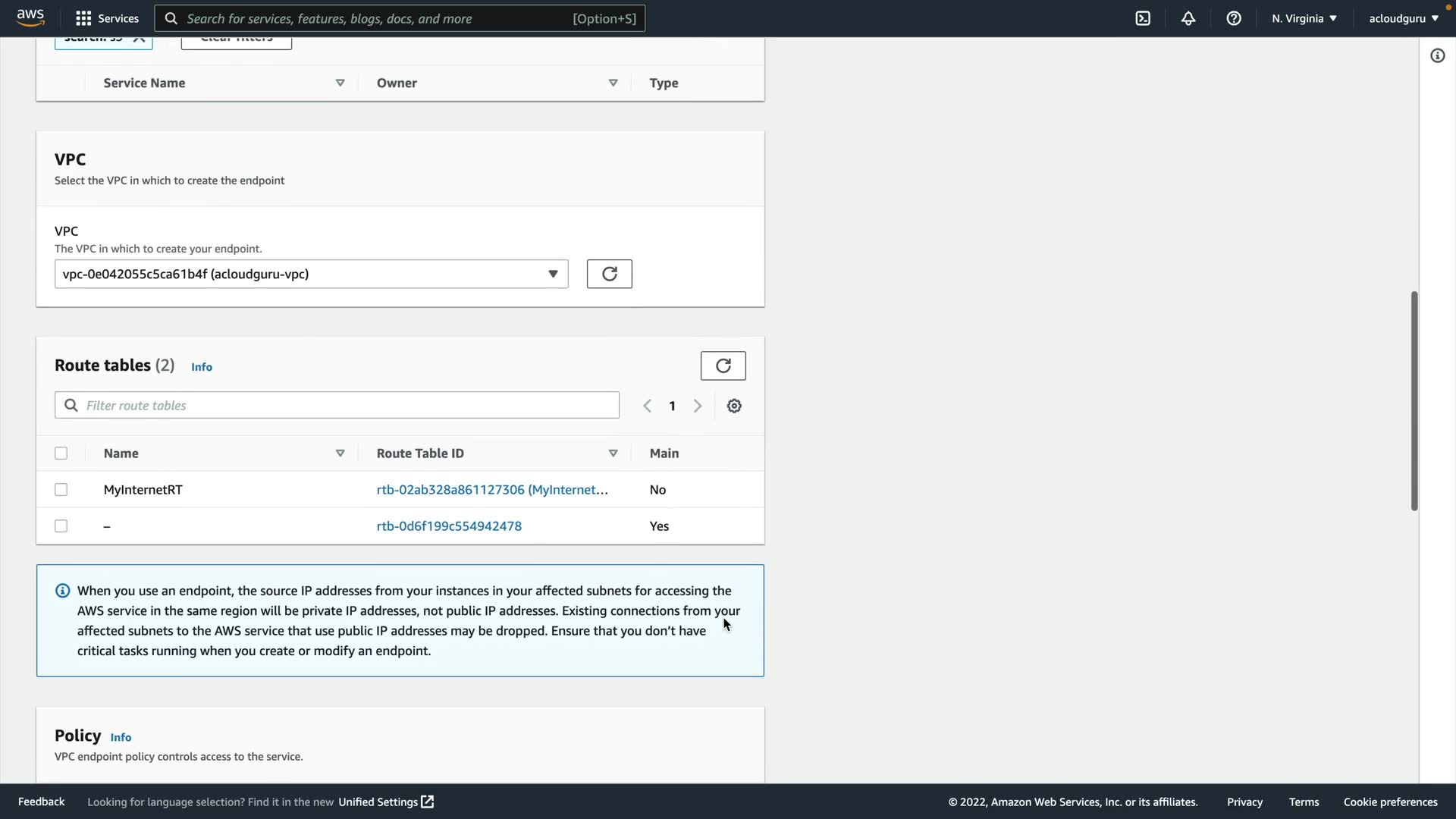Open rtb-0d6f199c554942478 route table link
Screen dimensions: 1456x819
pos(449,526)
